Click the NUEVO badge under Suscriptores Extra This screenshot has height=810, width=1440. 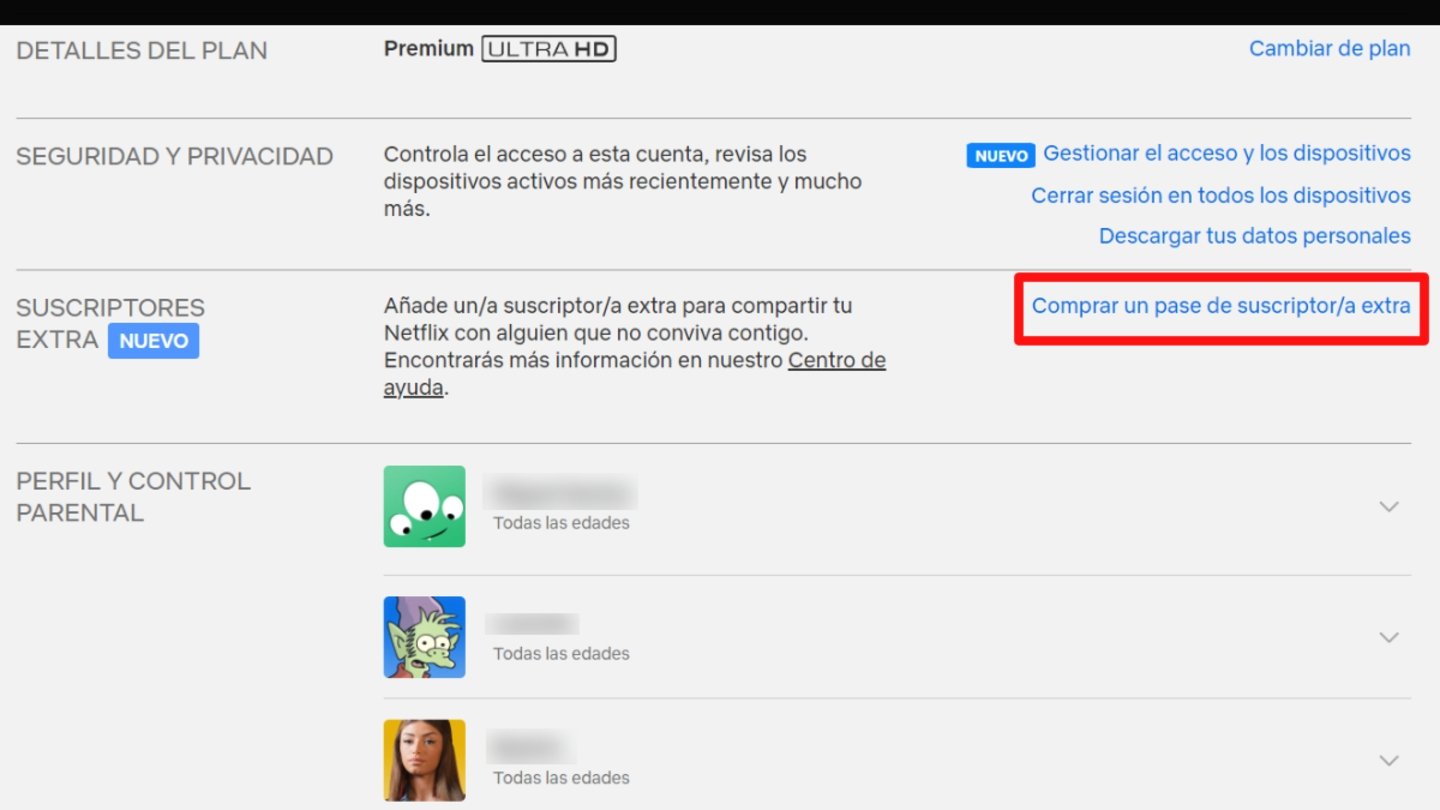point(153,341)
